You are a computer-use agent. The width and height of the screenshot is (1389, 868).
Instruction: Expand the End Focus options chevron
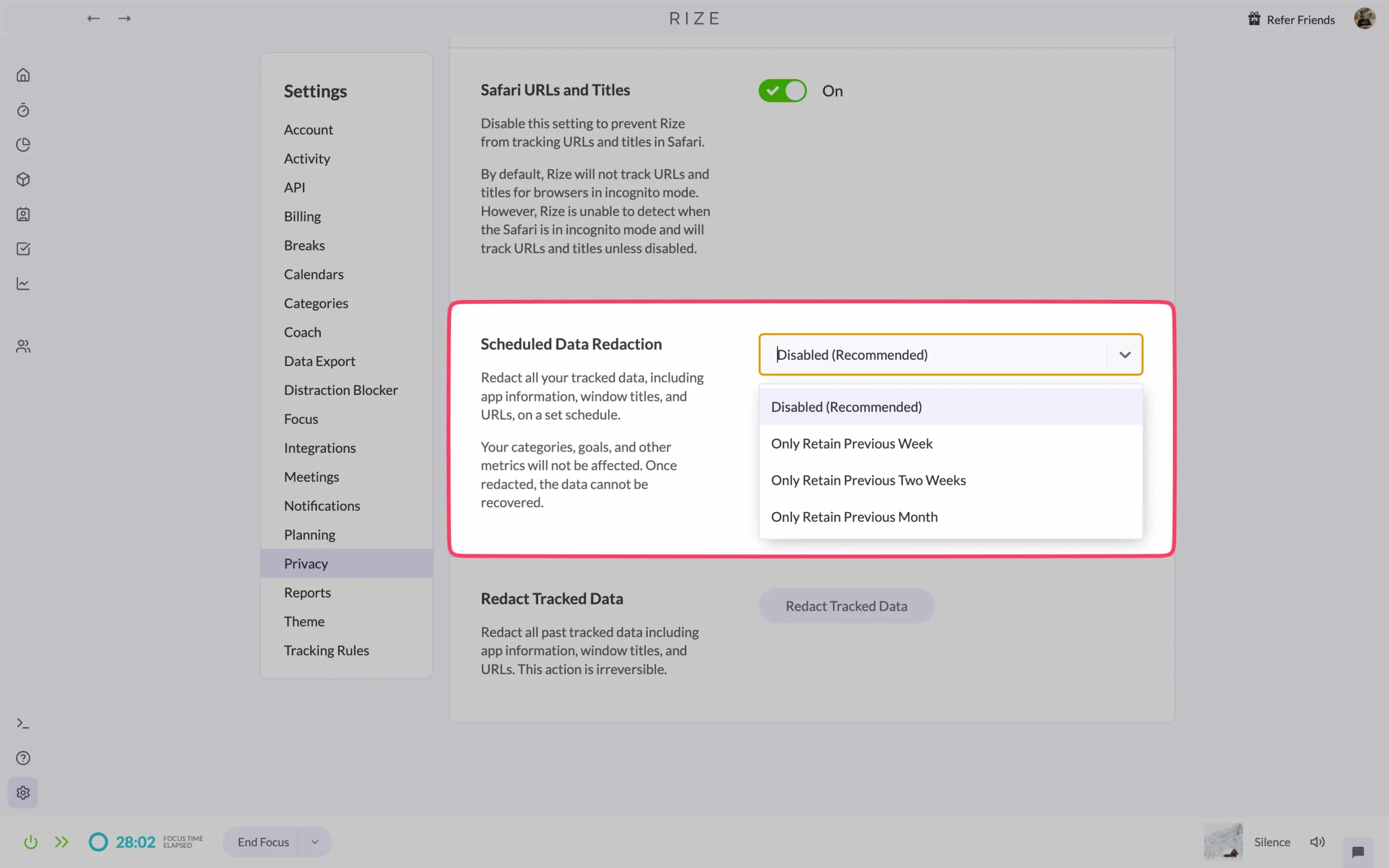click(315, 842)
